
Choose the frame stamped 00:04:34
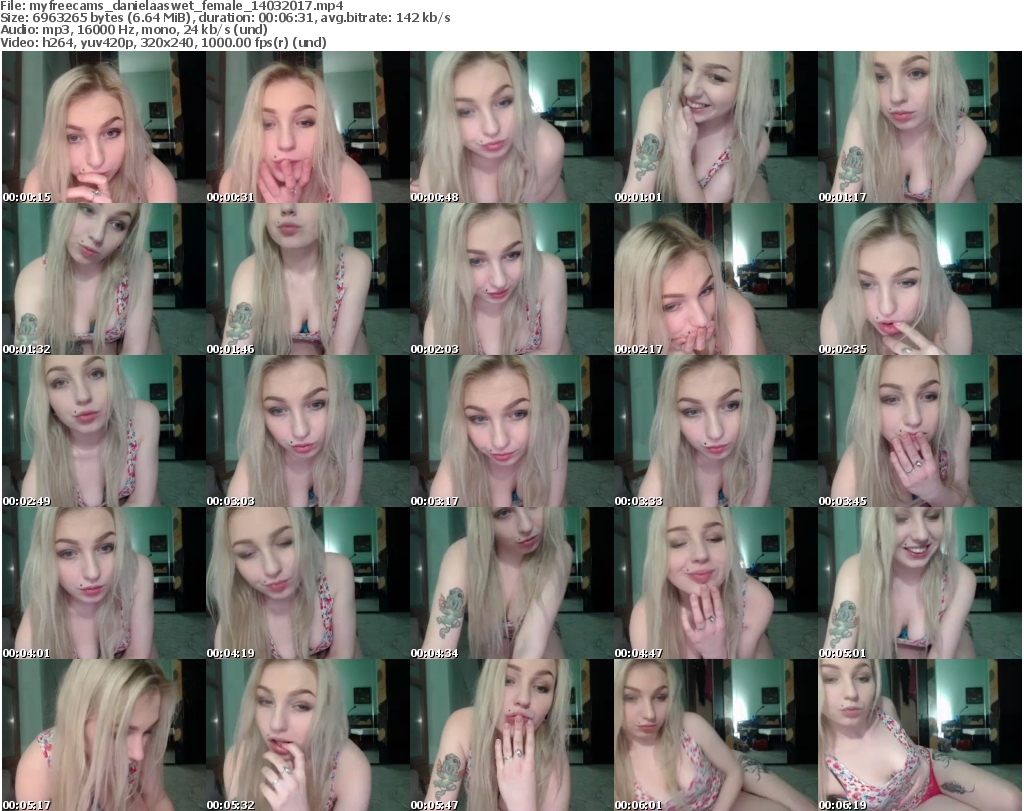pos(511,583)
